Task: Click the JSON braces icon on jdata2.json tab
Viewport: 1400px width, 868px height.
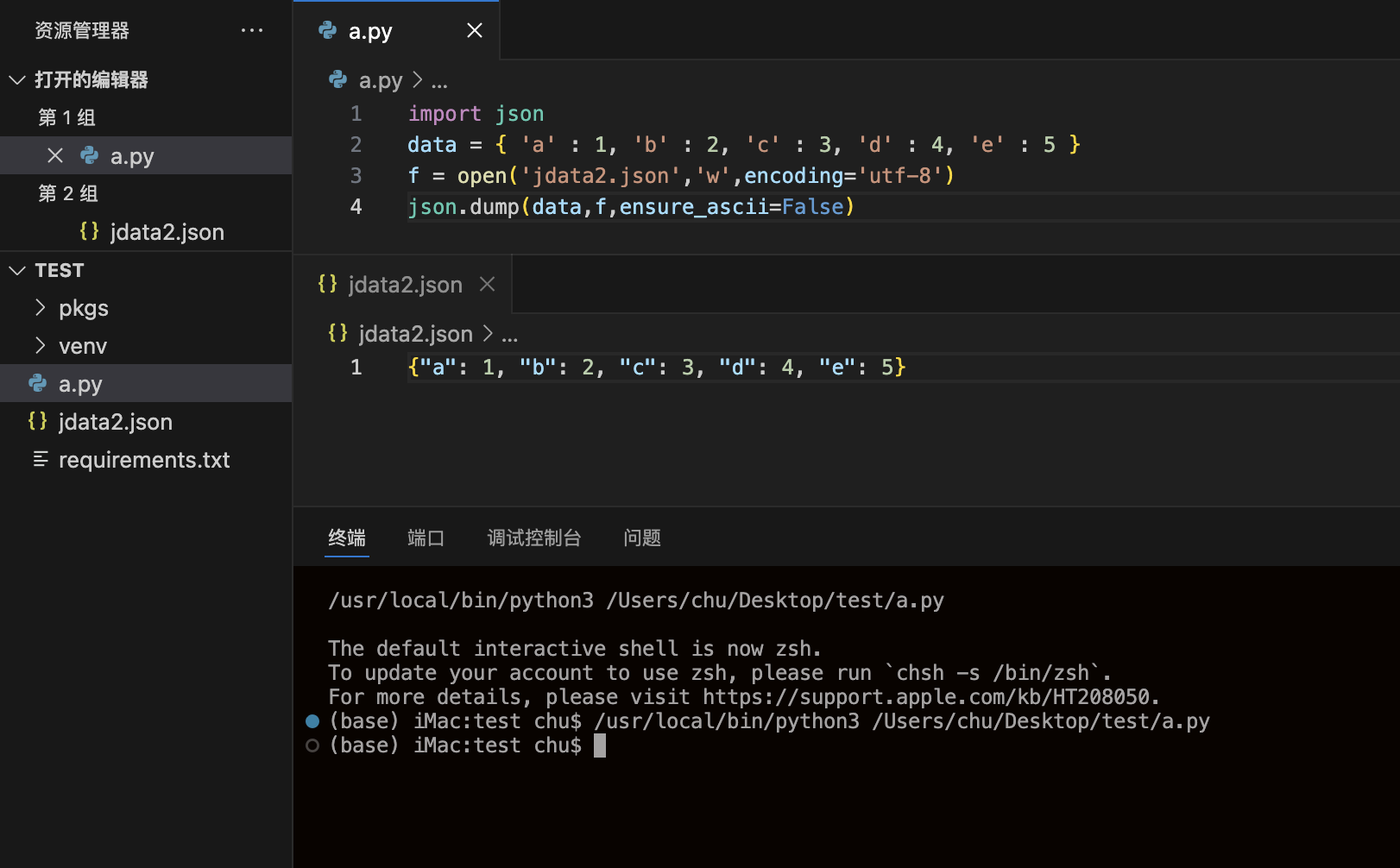Action: coord(328,284)
